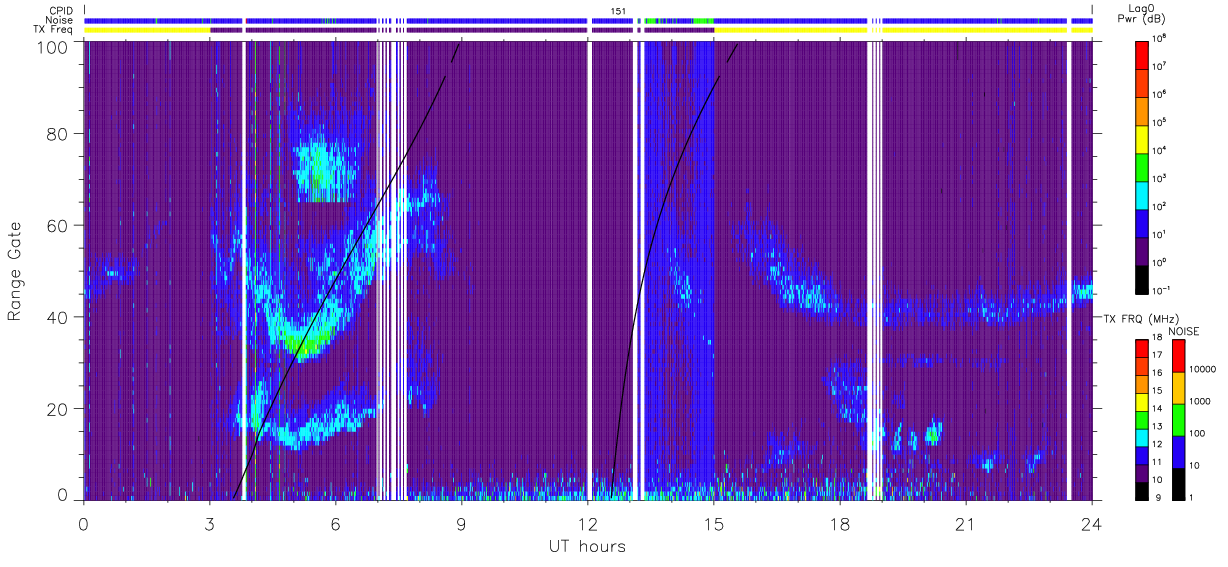
Task: Click the green segment of the TX FRQ colorbar
Action: 1142,419
